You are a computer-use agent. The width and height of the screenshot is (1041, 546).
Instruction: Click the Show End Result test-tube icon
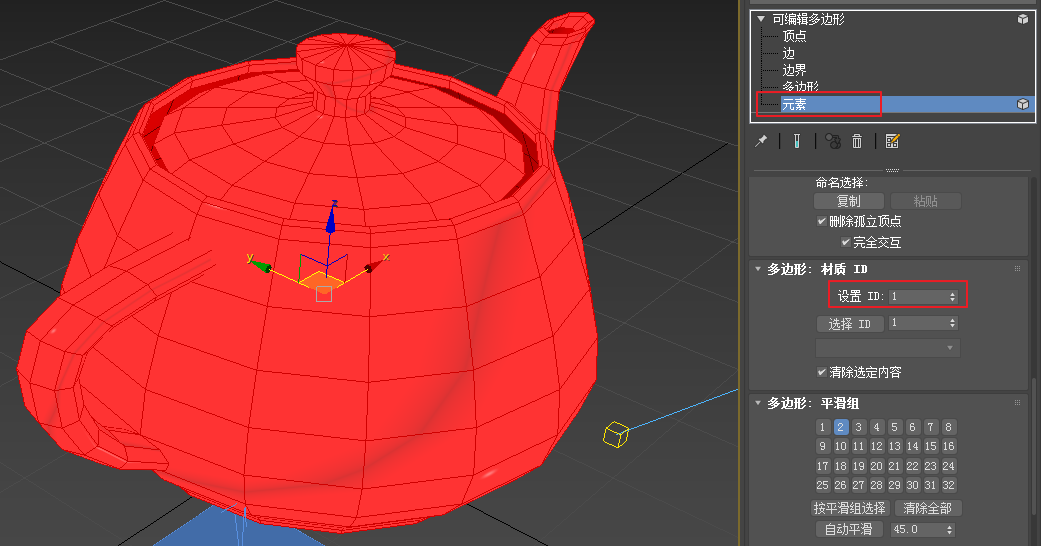click(x=797, y=141)
